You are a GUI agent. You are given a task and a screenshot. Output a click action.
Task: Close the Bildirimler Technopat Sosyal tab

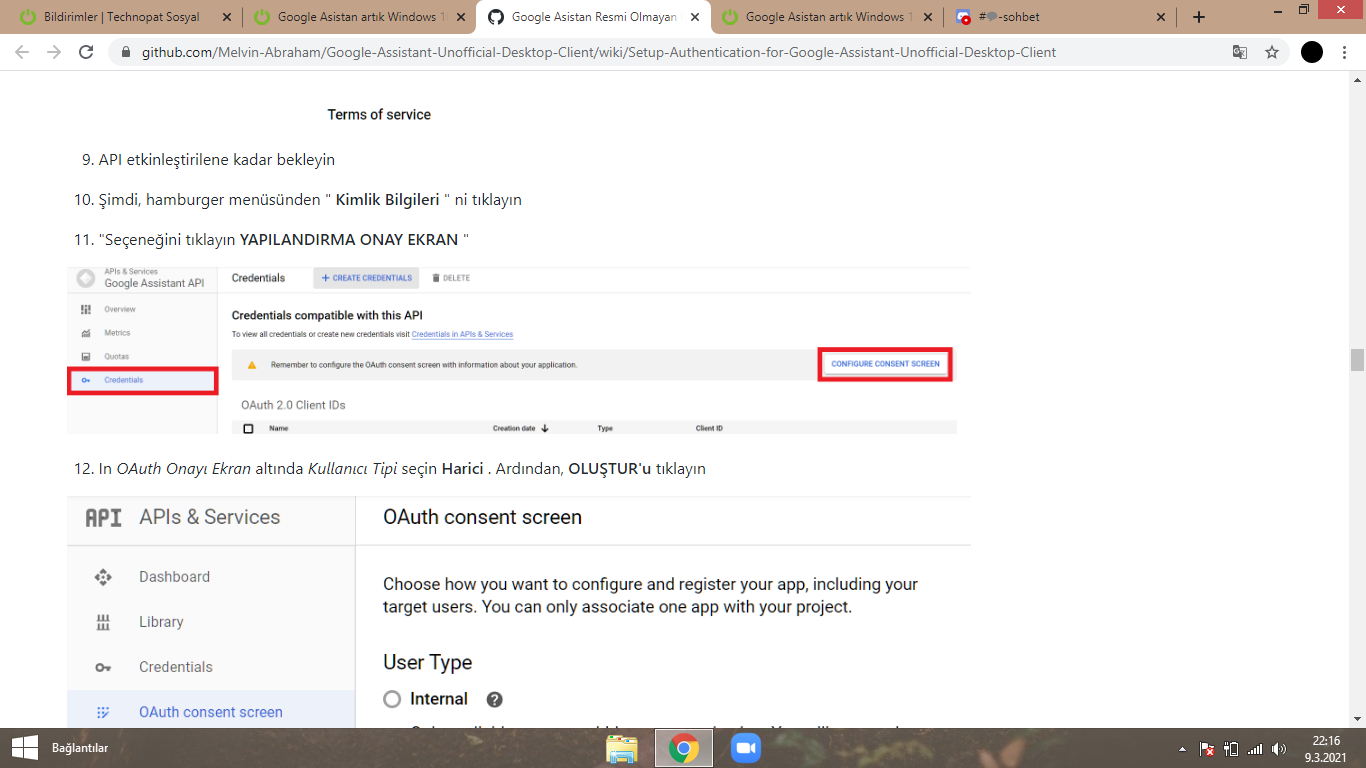(x=226, y=17)
